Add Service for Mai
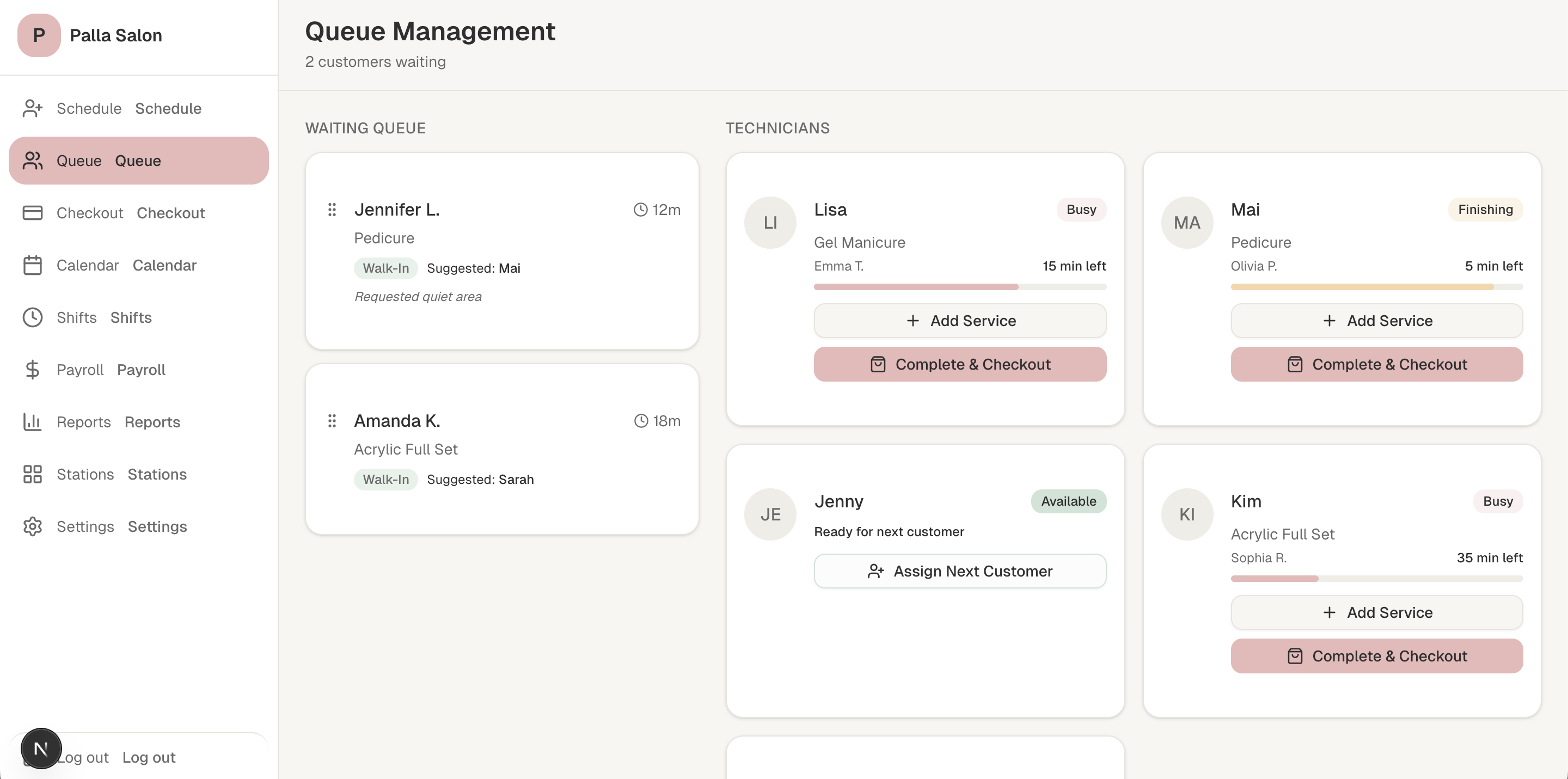 [1377, 321]
